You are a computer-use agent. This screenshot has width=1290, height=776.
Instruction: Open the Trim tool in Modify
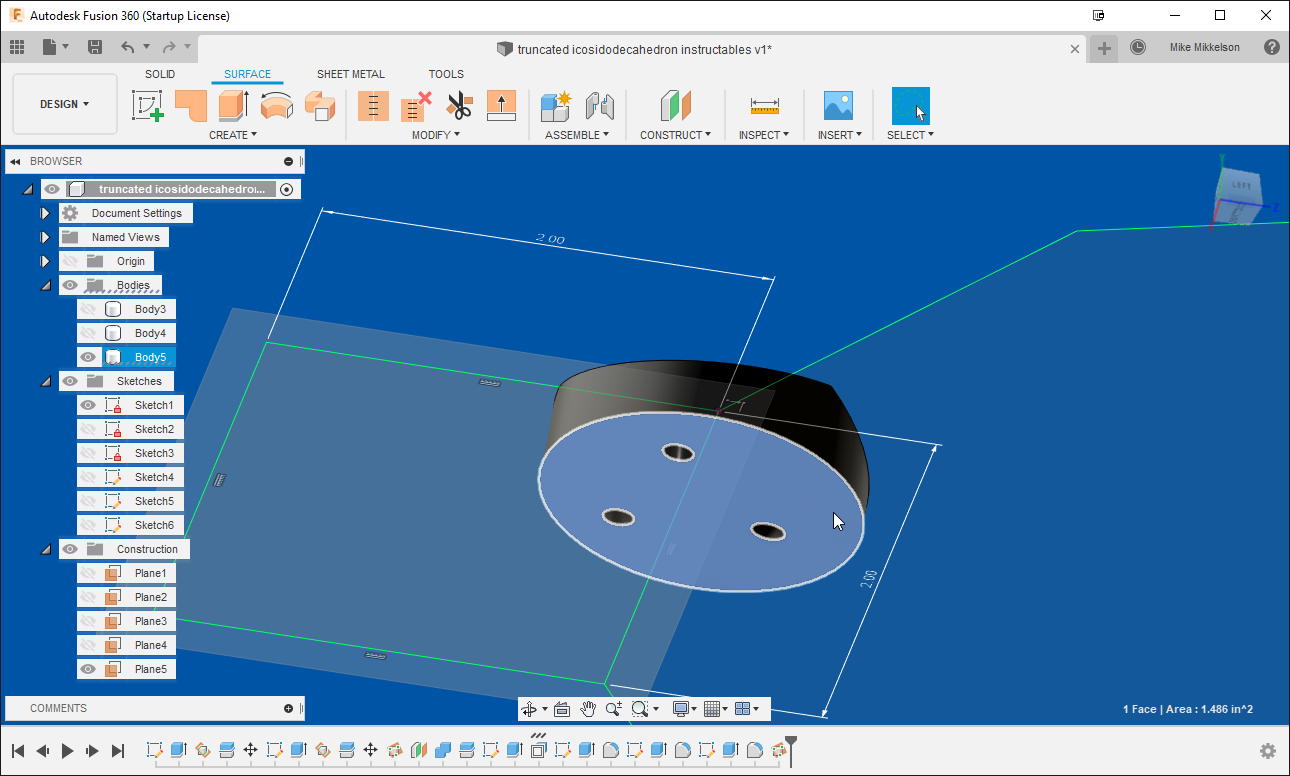(x=459, y=105)
